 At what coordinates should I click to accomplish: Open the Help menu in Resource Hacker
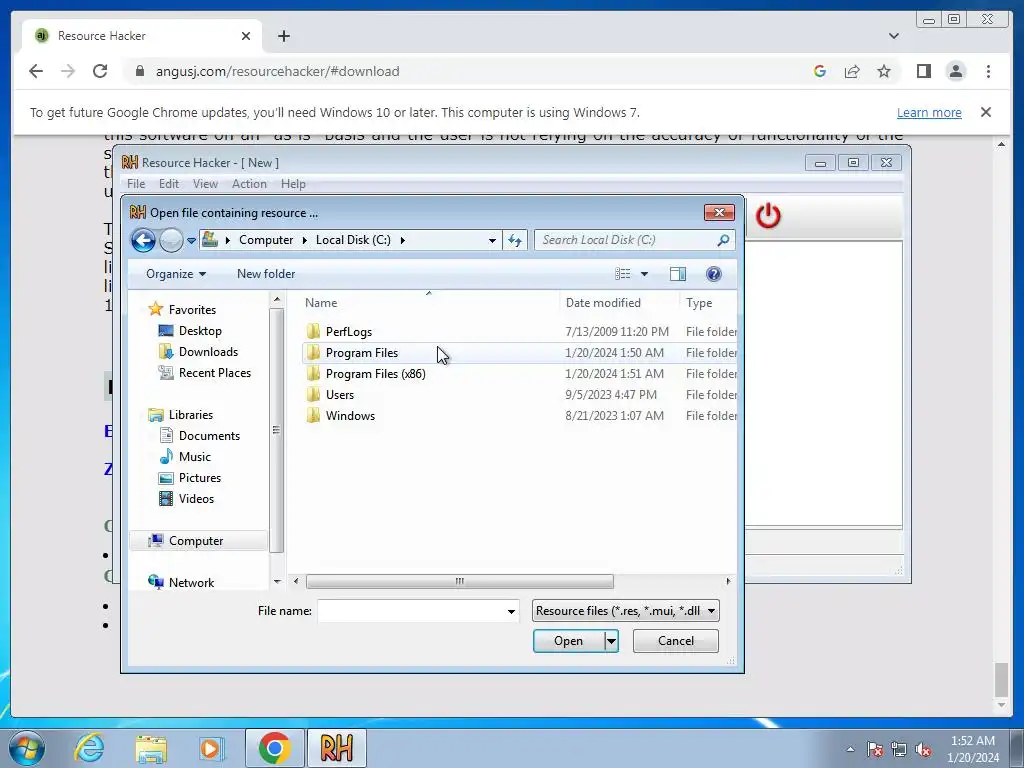(x=293, y=184)
